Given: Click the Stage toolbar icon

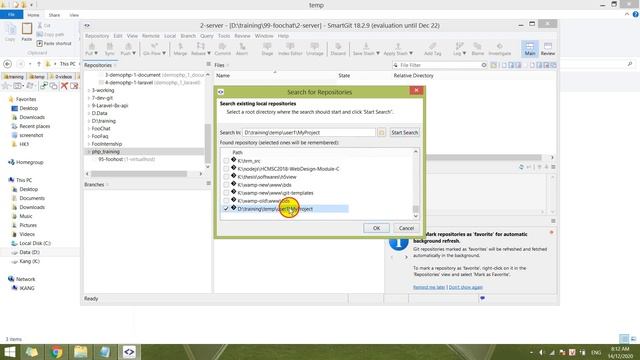Looking at the screenshot, I should [267, 49].
